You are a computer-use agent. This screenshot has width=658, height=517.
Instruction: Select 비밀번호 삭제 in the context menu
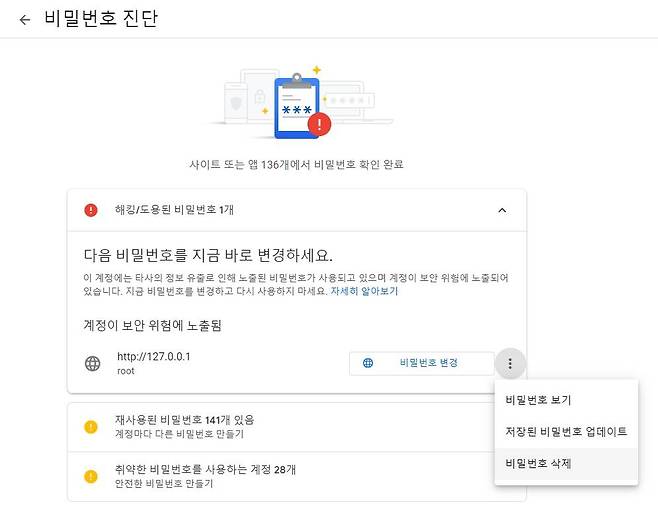pos(538,464)
